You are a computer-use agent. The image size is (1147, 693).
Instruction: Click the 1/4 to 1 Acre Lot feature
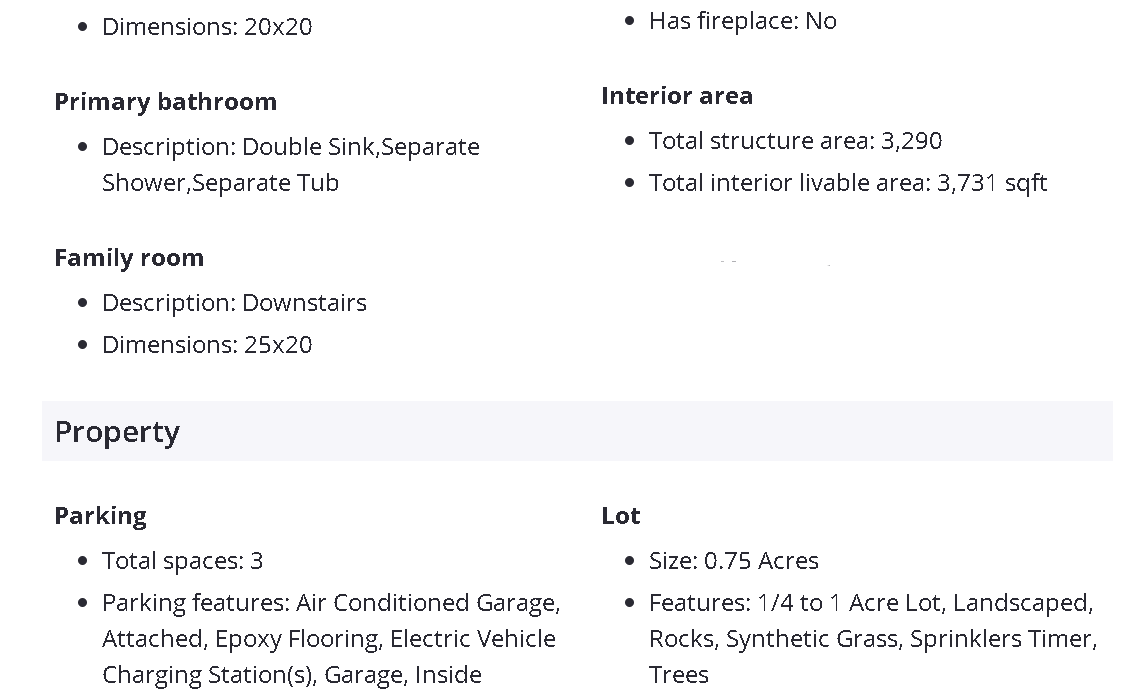pyautogui.click(x=849, y=603)
